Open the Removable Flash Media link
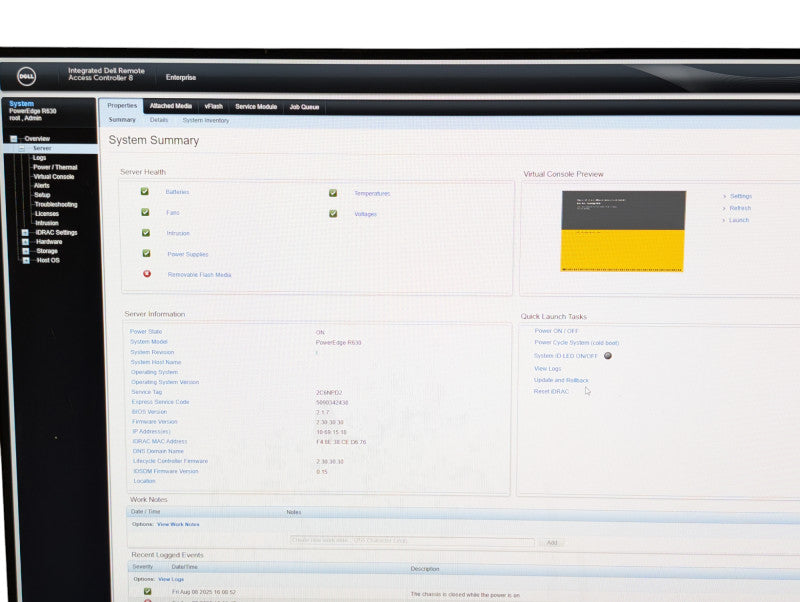800x602 pixels. 199,274
